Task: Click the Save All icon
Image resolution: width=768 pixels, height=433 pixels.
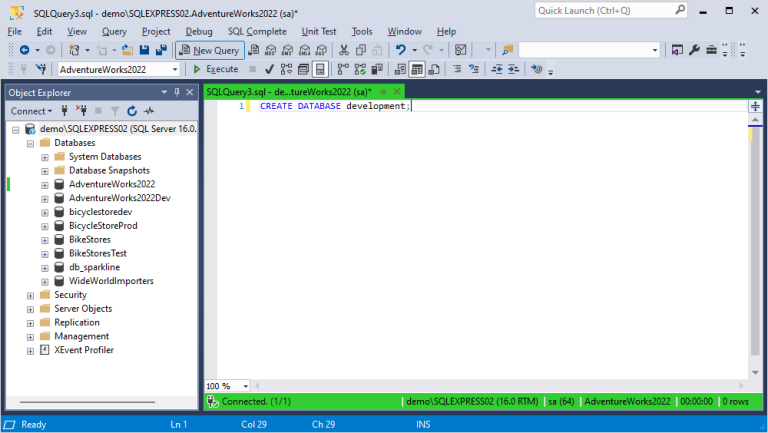Action: [161, 50]
